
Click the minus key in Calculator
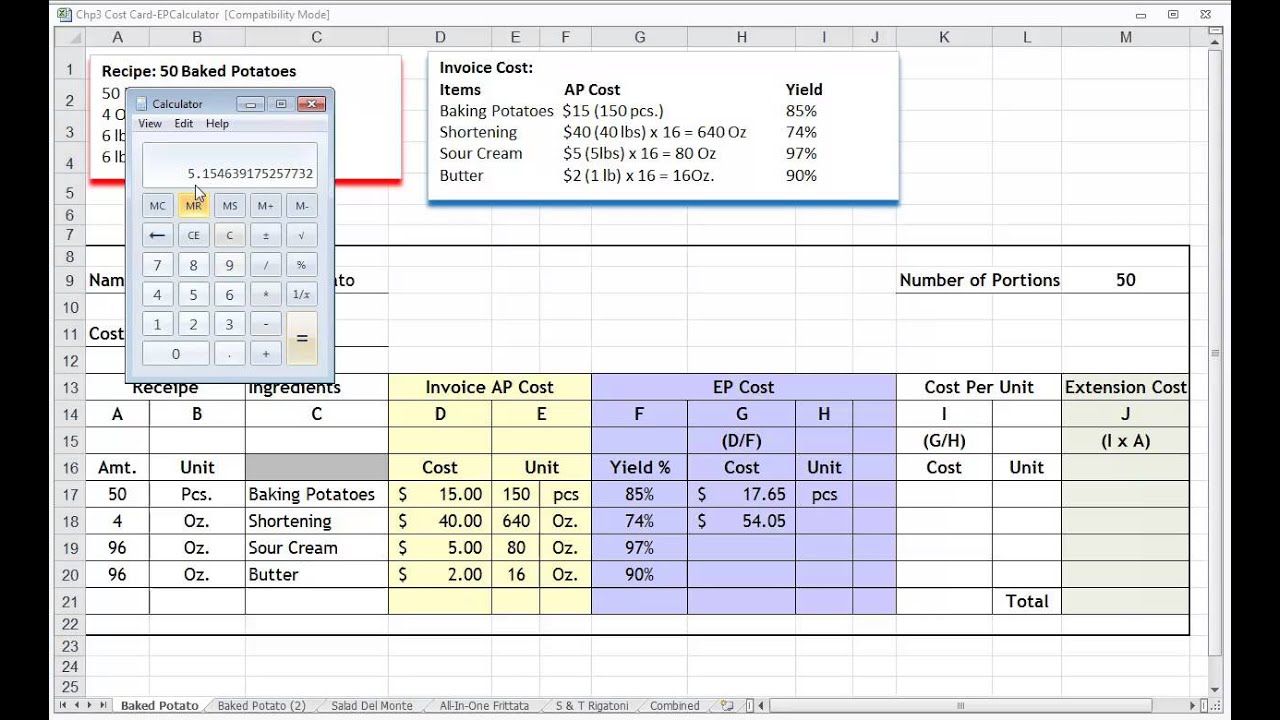coord(266,325)
